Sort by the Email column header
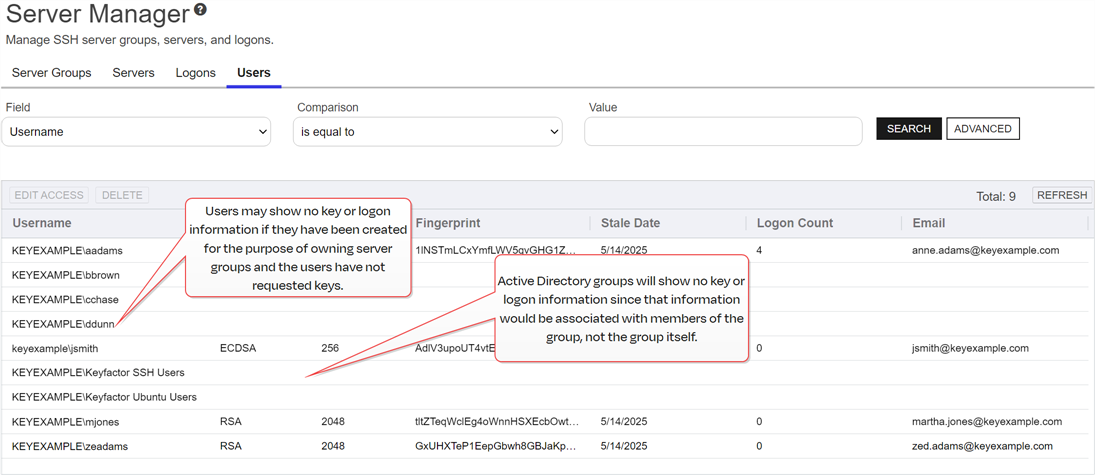This screenshot has width=1095, height=475. (929, 223)
